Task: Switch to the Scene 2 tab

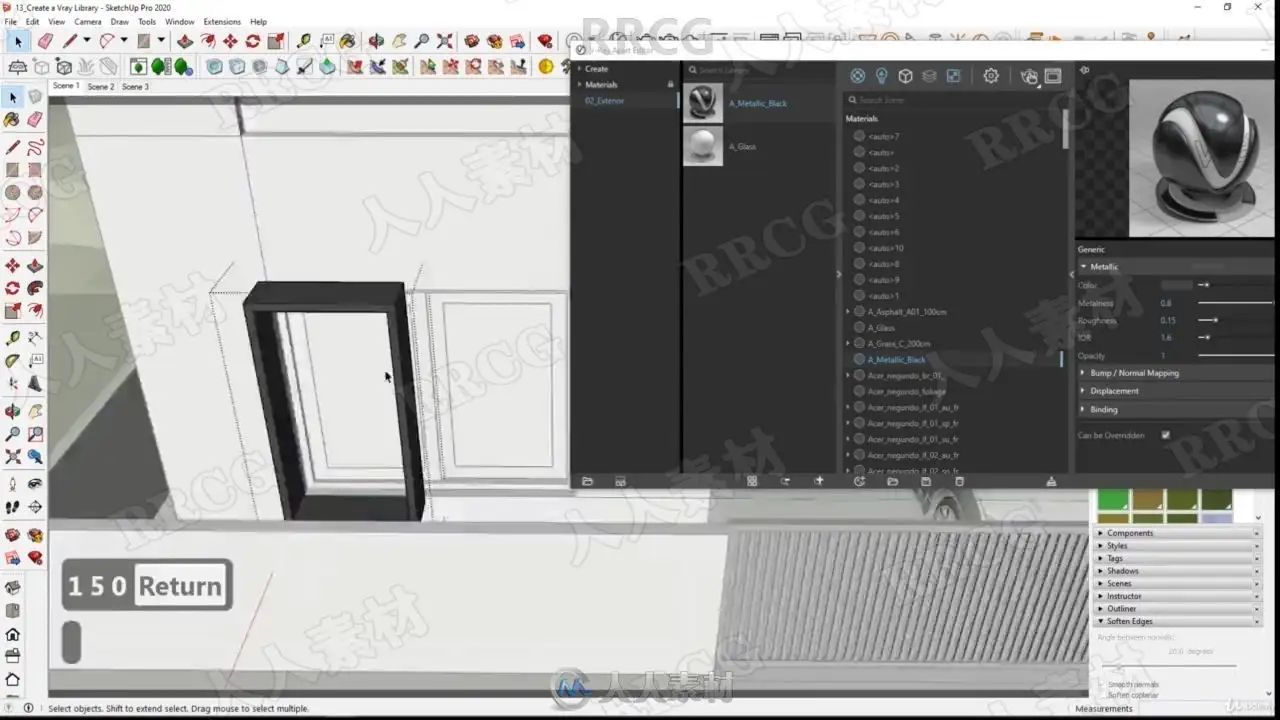Action: [x=100, y=87]
